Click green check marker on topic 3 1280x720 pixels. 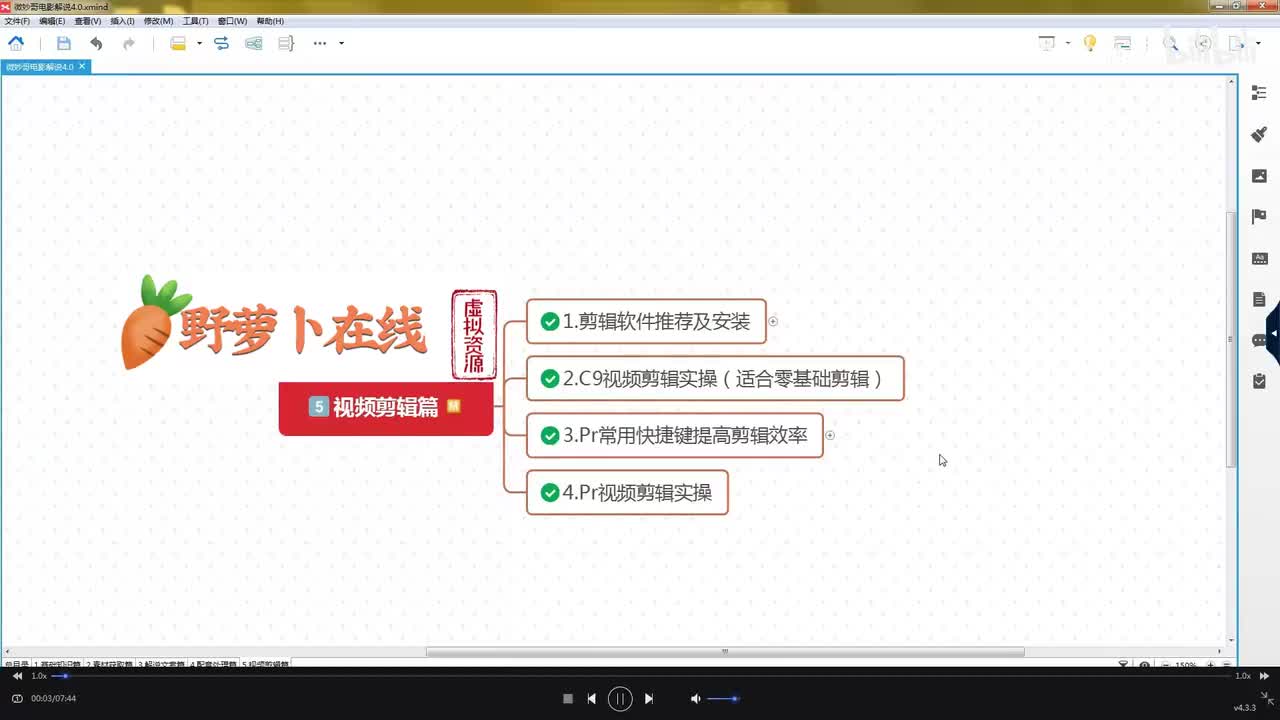point(549,435)
